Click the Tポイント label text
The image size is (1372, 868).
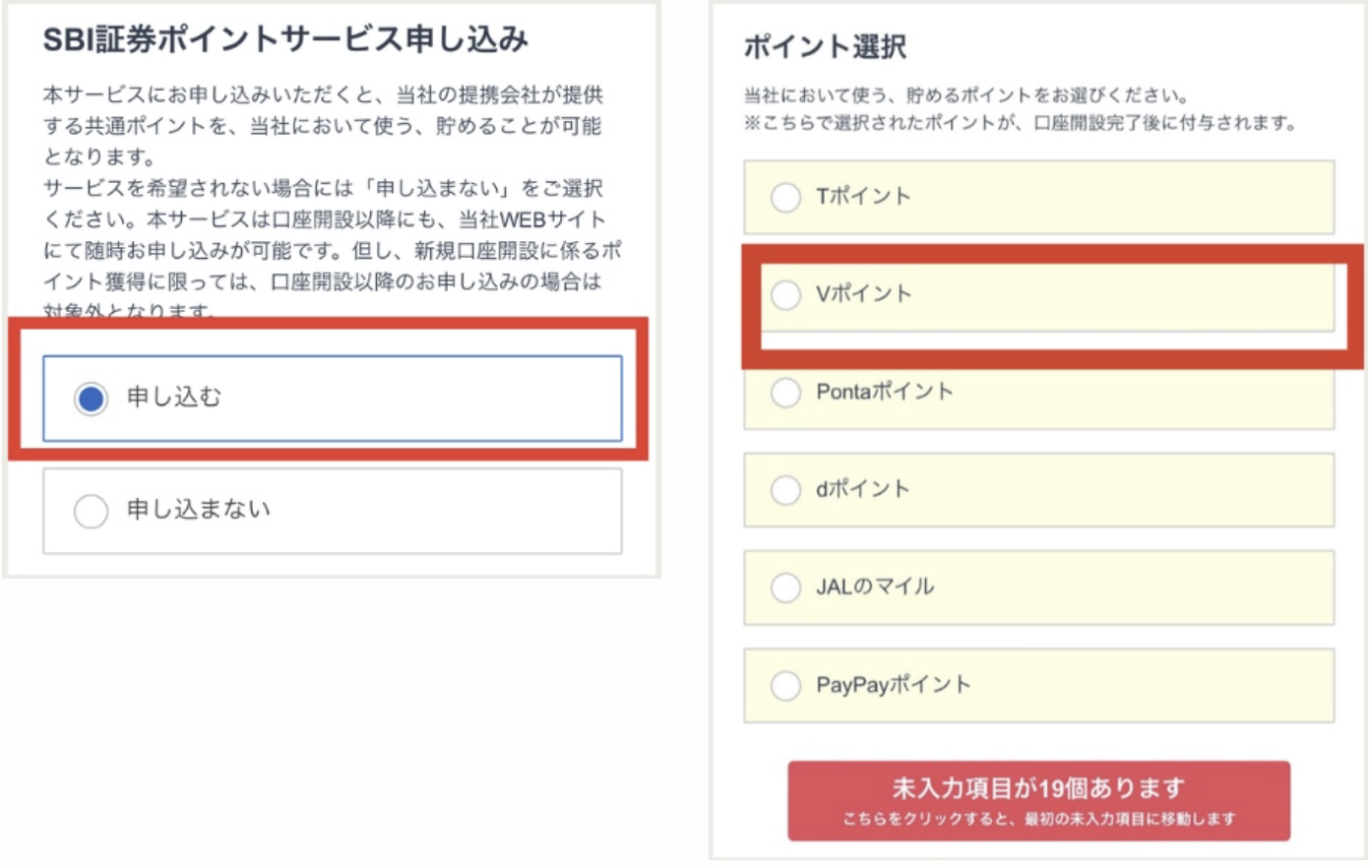(863, 196)
